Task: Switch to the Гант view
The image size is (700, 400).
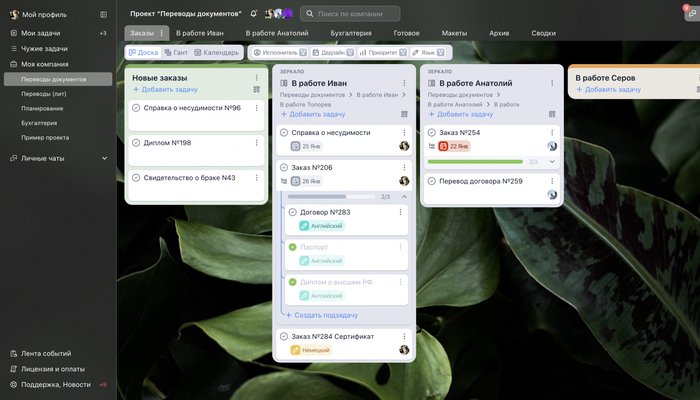Action: click(175, 52)
